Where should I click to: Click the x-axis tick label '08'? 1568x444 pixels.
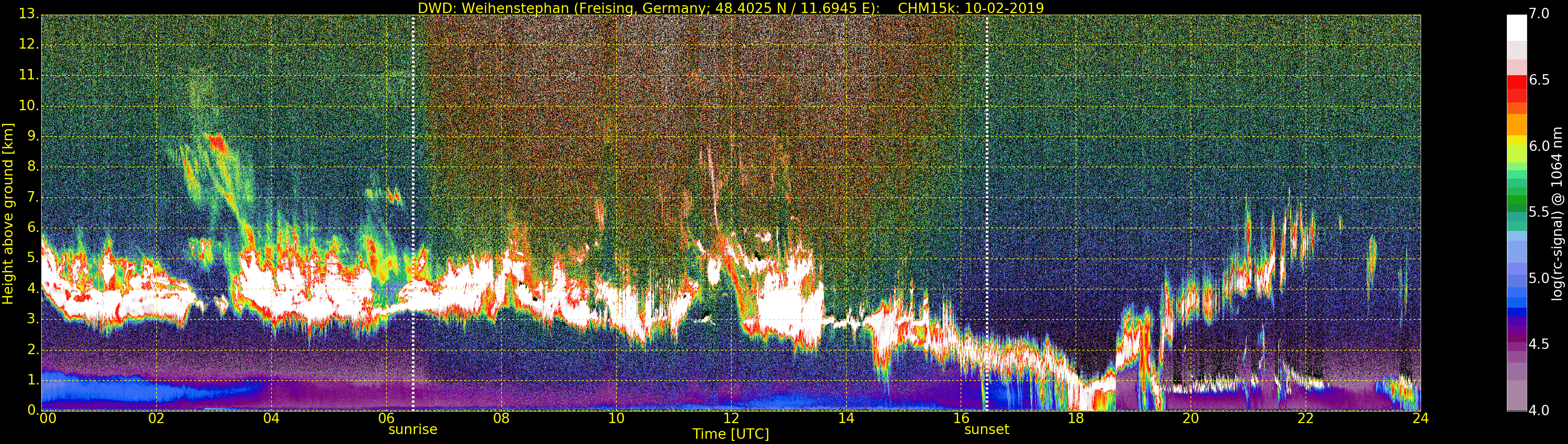click(501, 418)
